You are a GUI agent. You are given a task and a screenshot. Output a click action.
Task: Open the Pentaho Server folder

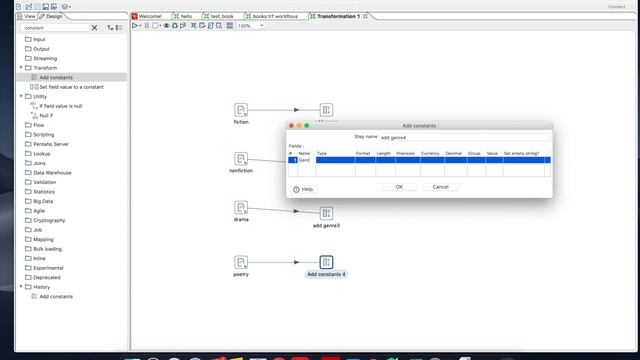47,144
